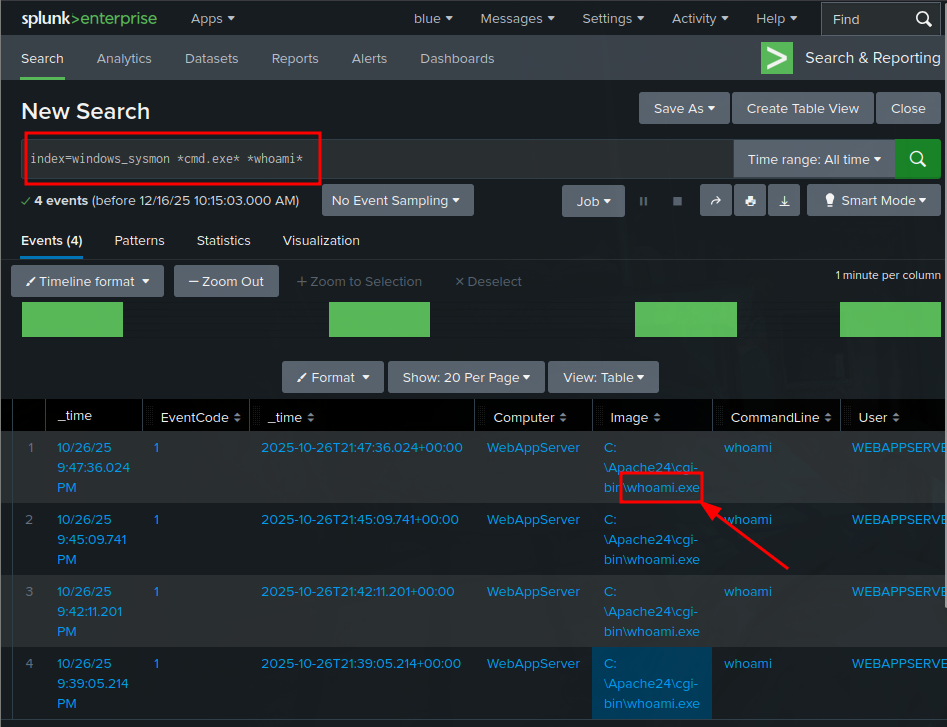The width and height of the screenshot is (947, 727).
Task: Switch to Statistics tab
Action: click(223, 240)
